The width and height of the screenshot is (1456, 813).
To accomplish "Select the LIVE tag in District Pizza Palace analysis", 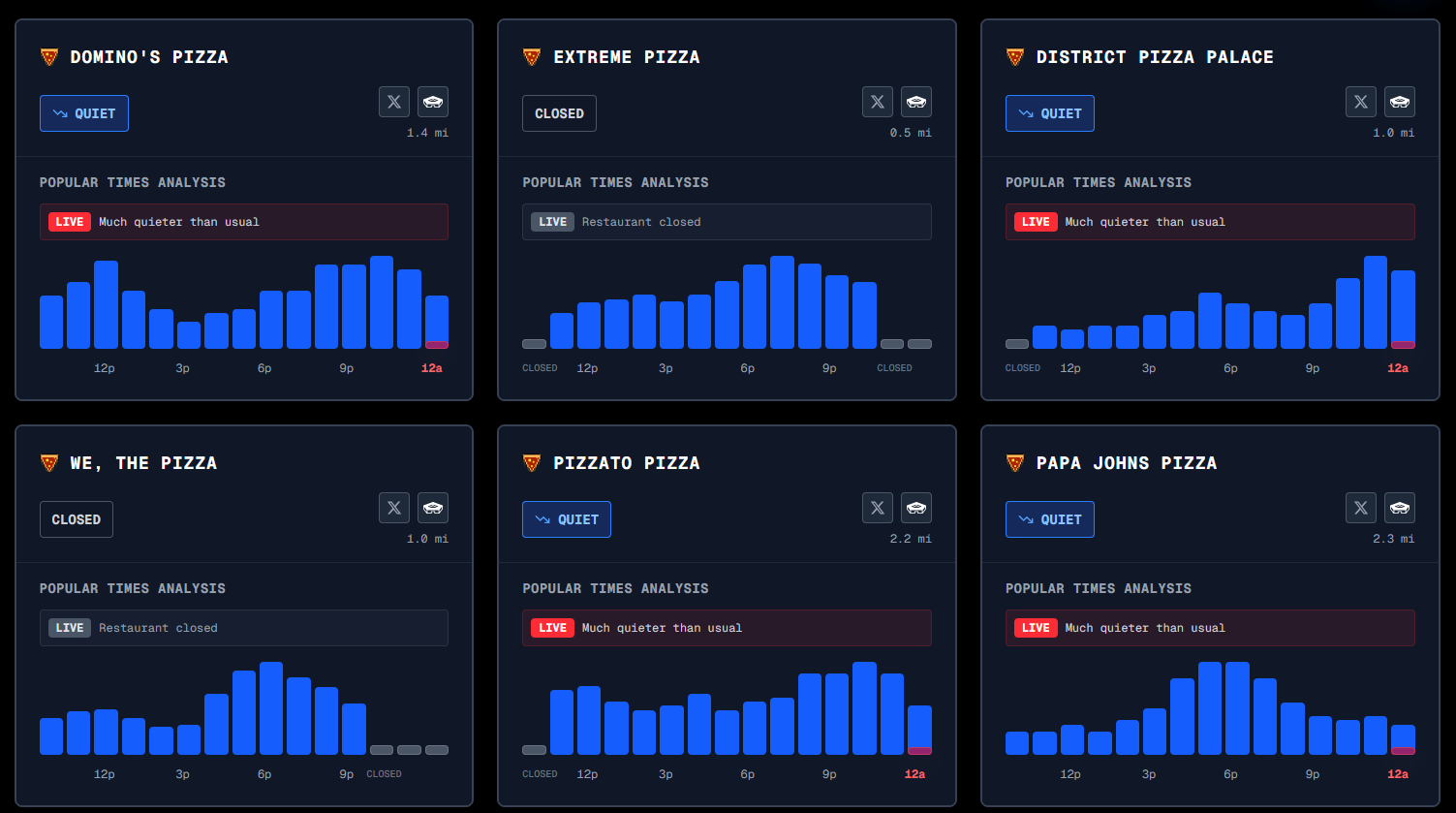I will (1036, 222).
